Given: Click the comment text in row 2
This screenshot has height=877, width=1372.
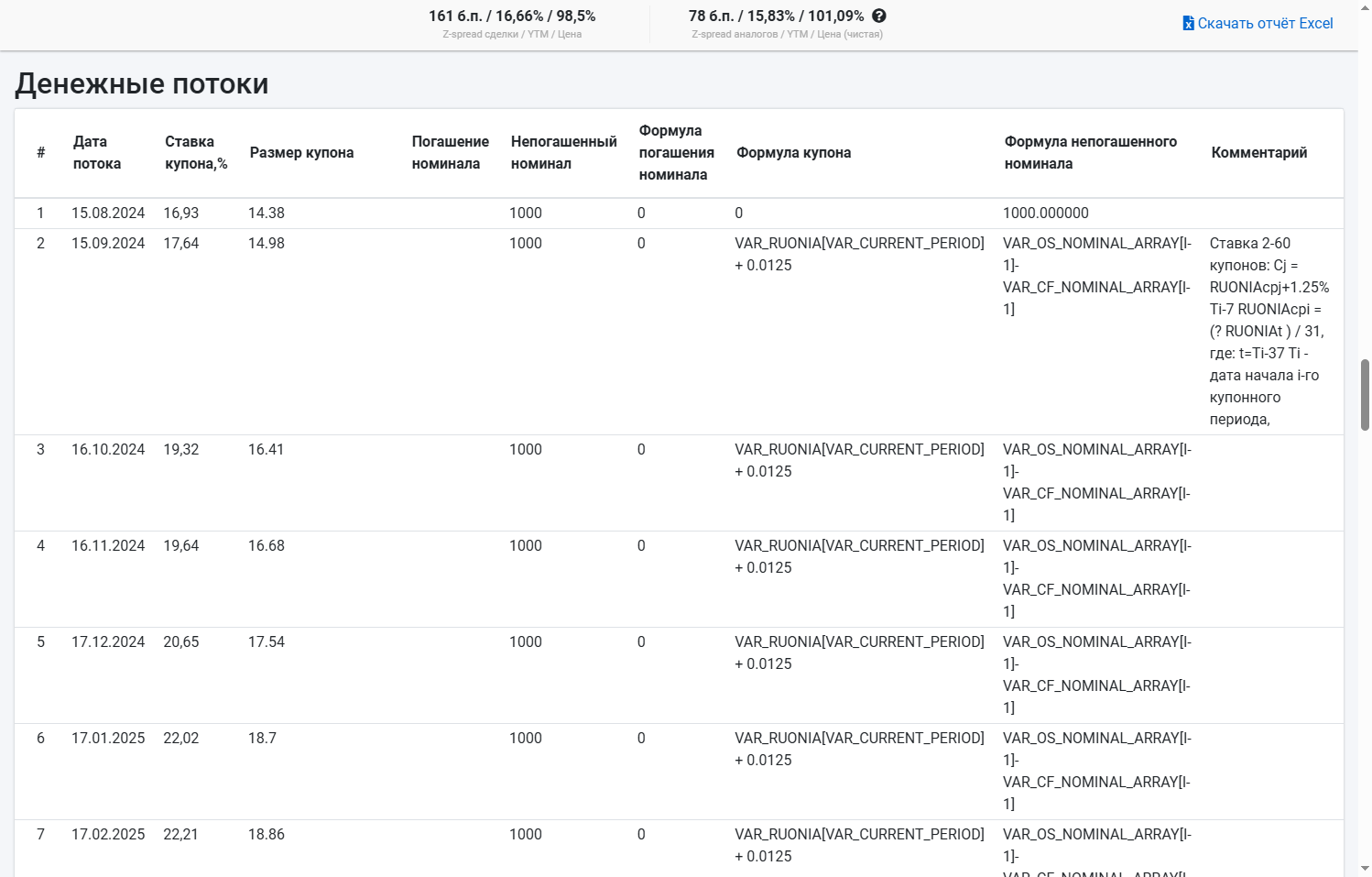Looking at the screenshot, I should pos(1269,332).
